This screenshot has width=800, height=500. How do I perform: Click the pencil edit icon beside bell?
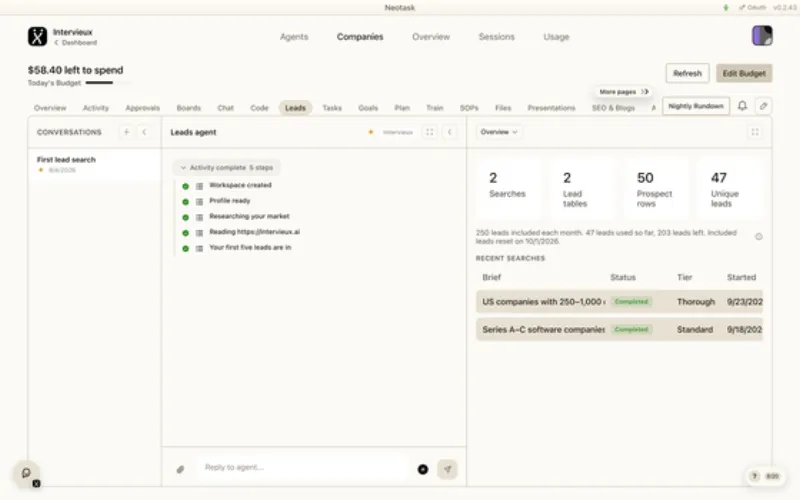click(763, 106)
